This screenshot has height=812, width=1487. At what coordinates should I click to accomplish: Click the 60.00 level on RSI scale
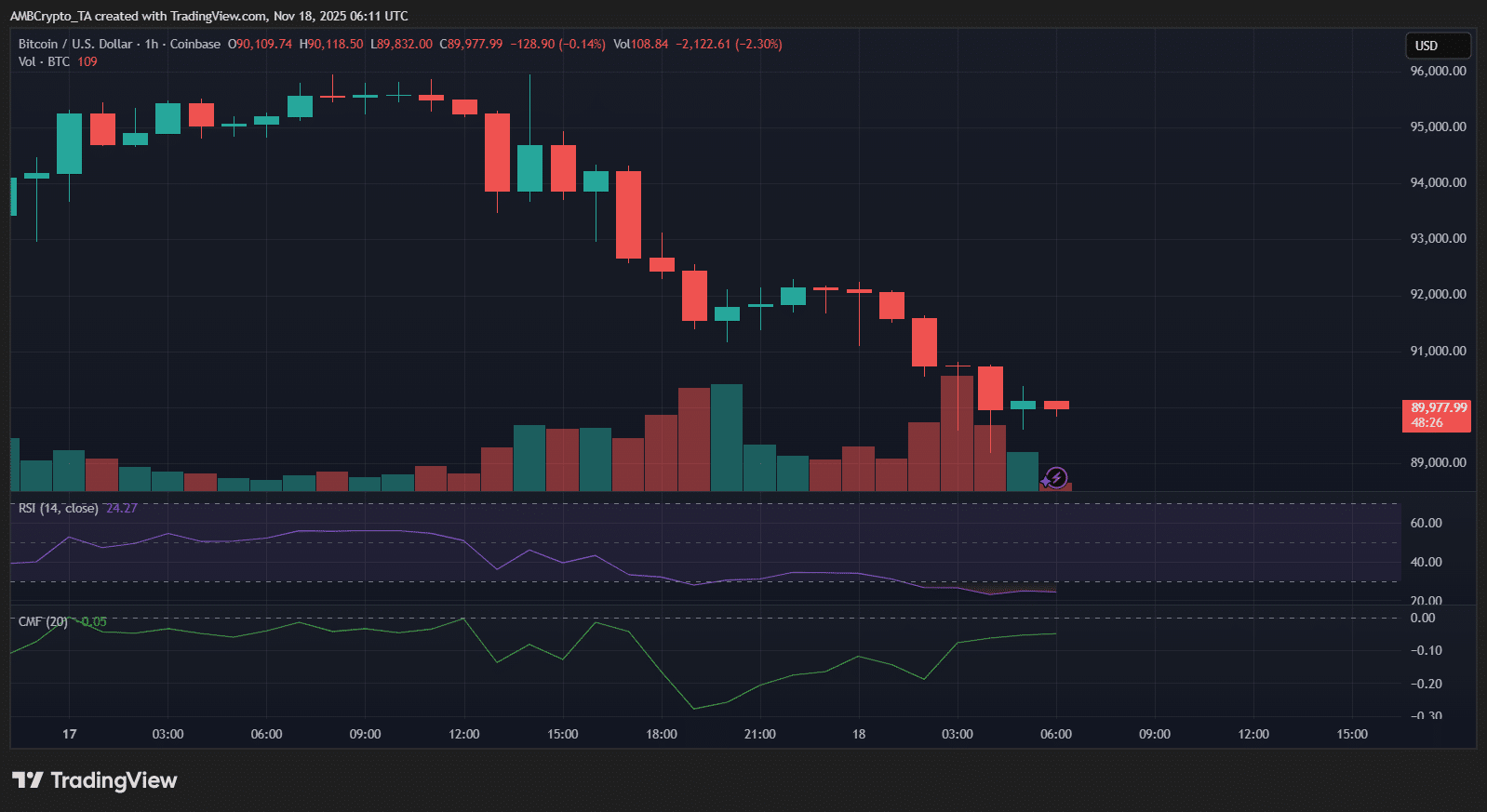click(1426, 523)
